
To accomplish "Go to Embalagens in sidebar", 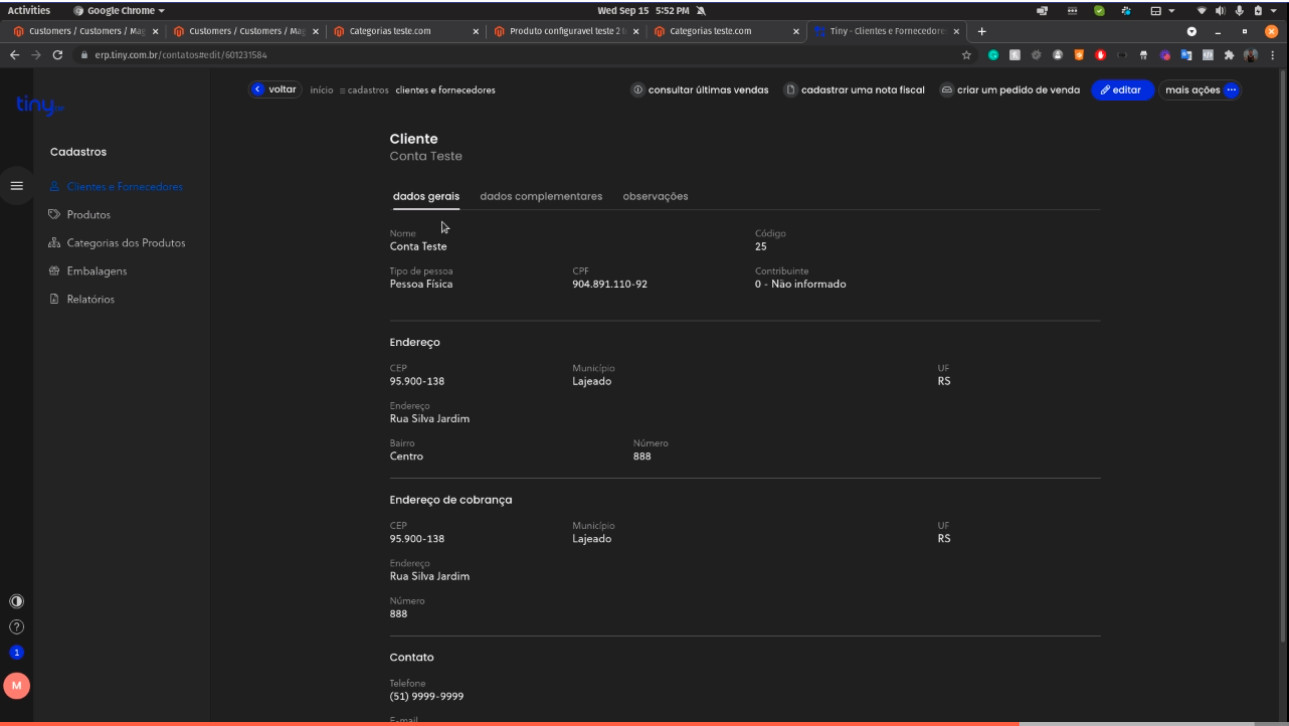I will pyautogui.click(x=96, y=271).
